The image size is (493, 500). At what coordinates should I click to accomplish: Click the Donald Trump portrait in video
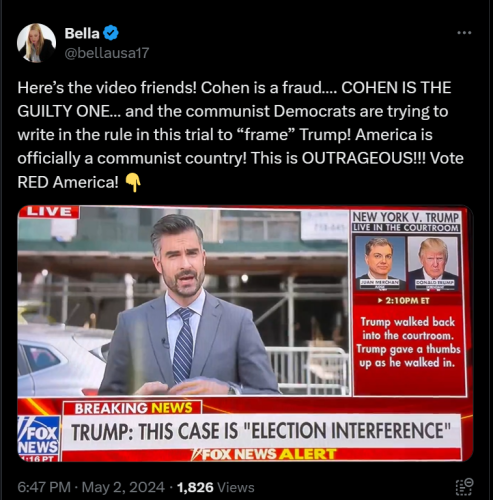[x=433, y=263]
